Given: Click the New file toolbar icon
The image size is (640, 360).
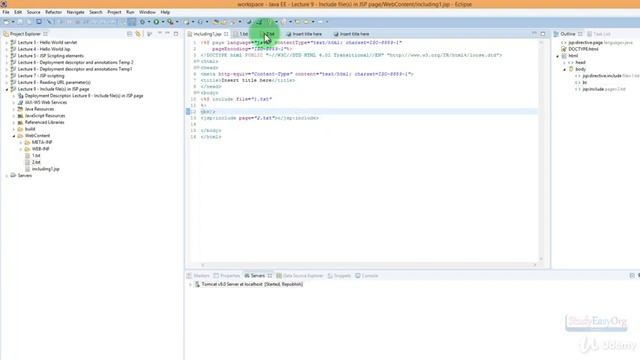Looking at the screenshot, I should (x=7, y=22).
